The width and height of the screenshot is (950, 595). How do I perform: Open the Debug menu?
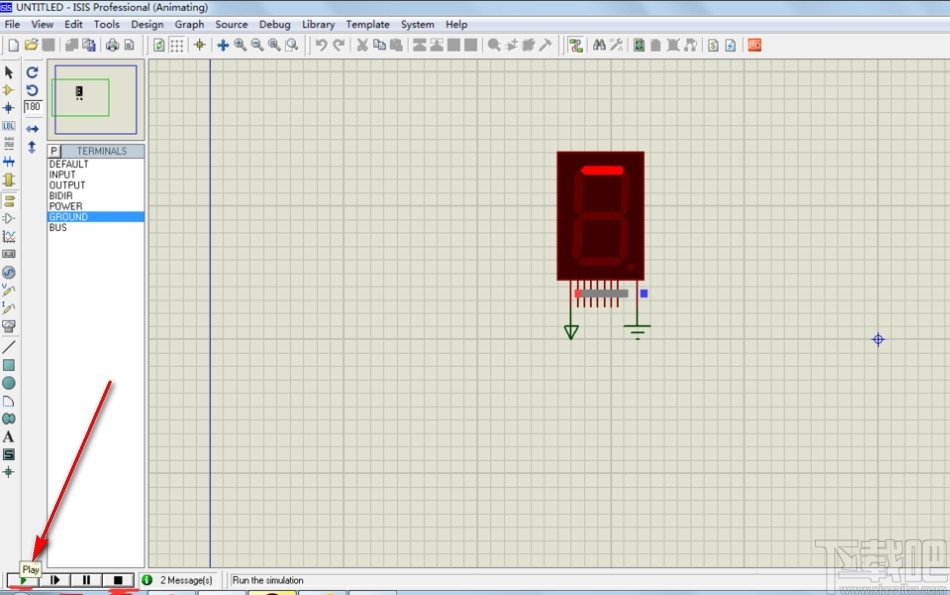coord(274,24)
